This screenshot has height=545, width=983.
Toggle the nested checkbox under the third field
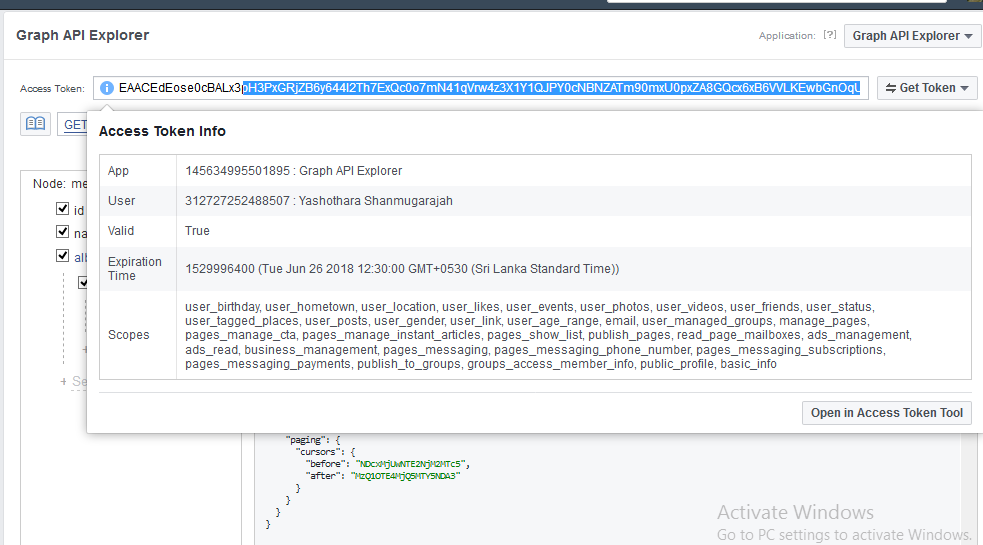[83, 282]
